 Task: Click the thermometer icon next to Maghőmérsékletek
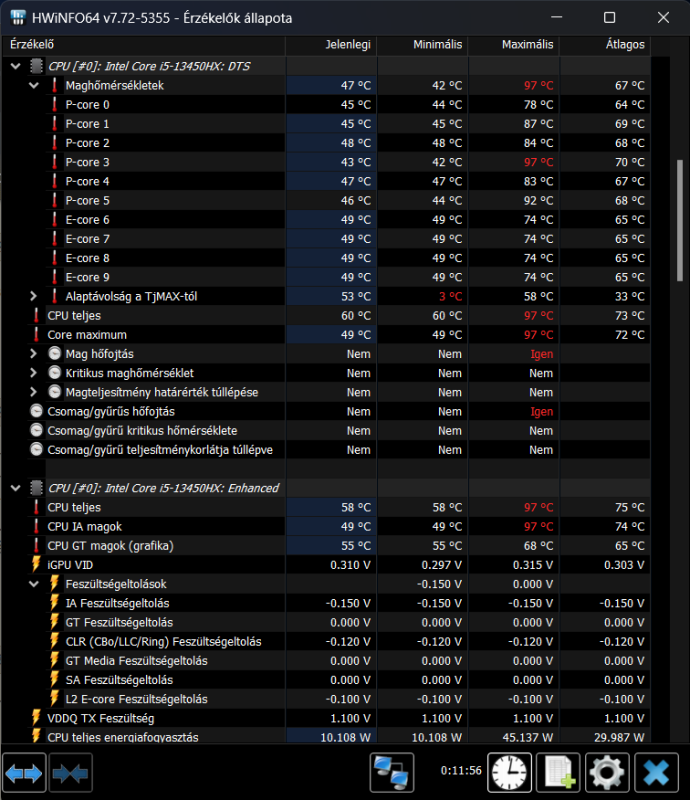55,85
